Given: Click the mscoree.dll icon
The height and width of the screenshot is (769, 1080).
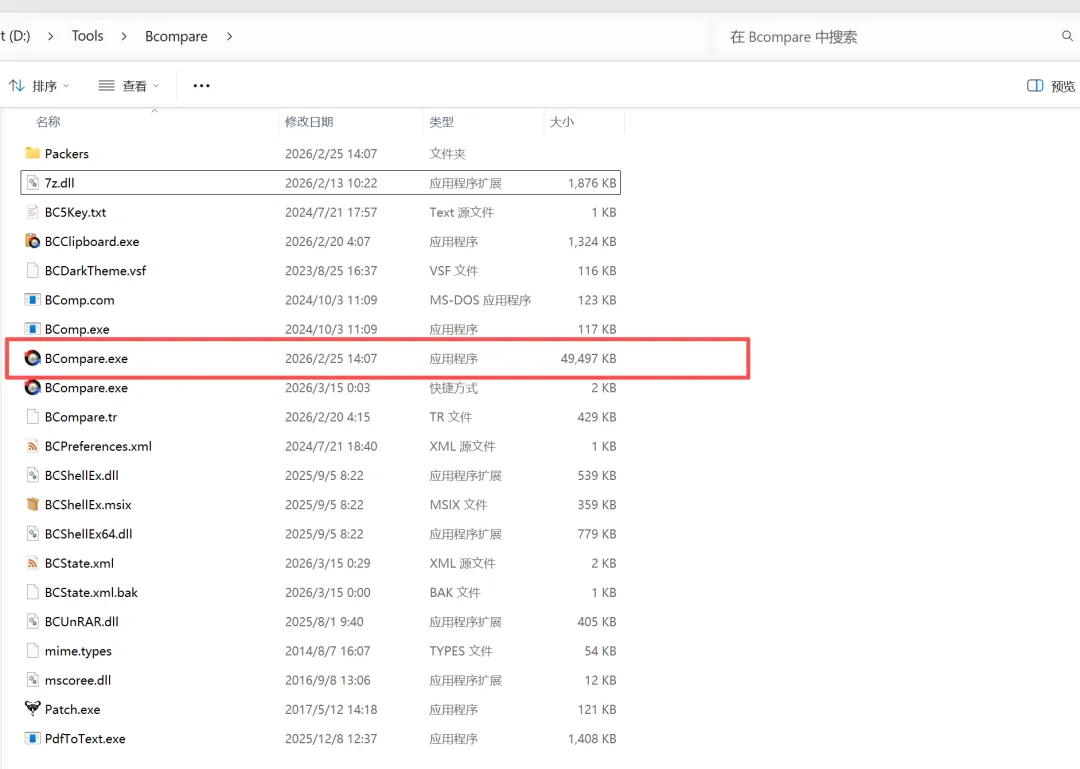Looking at the screenshot, I should point(32,680).
